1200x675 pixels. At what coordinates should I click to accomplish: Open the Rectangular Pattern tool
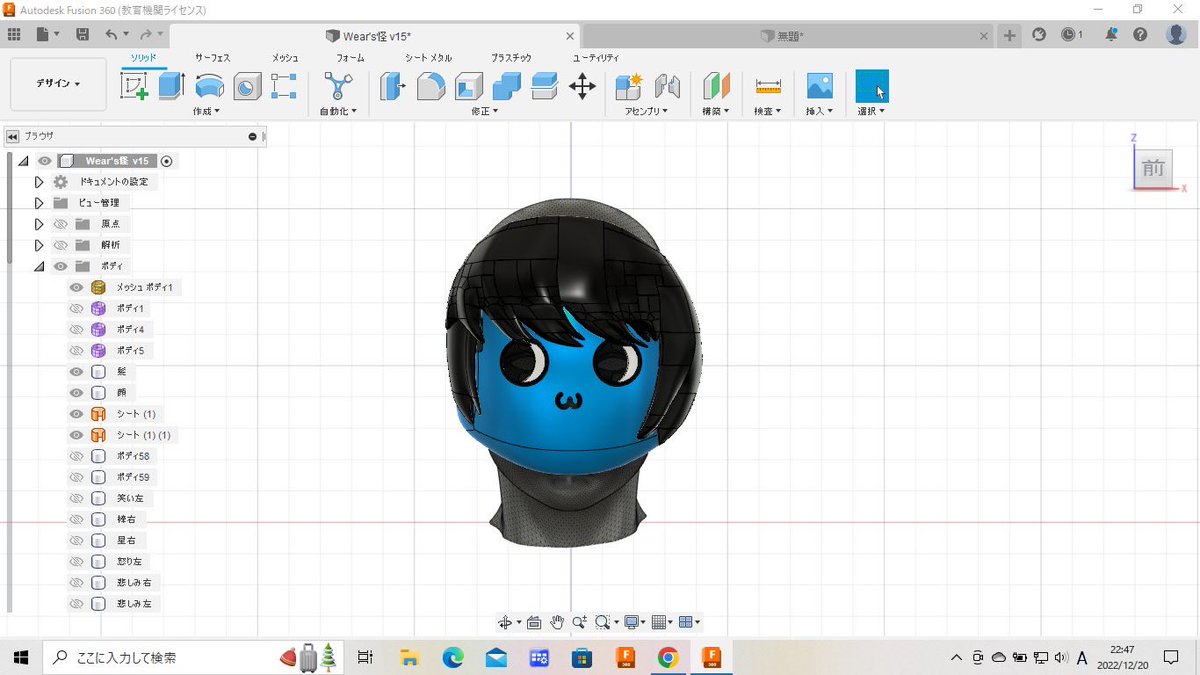pyautogui.click(x=284, y=86)
